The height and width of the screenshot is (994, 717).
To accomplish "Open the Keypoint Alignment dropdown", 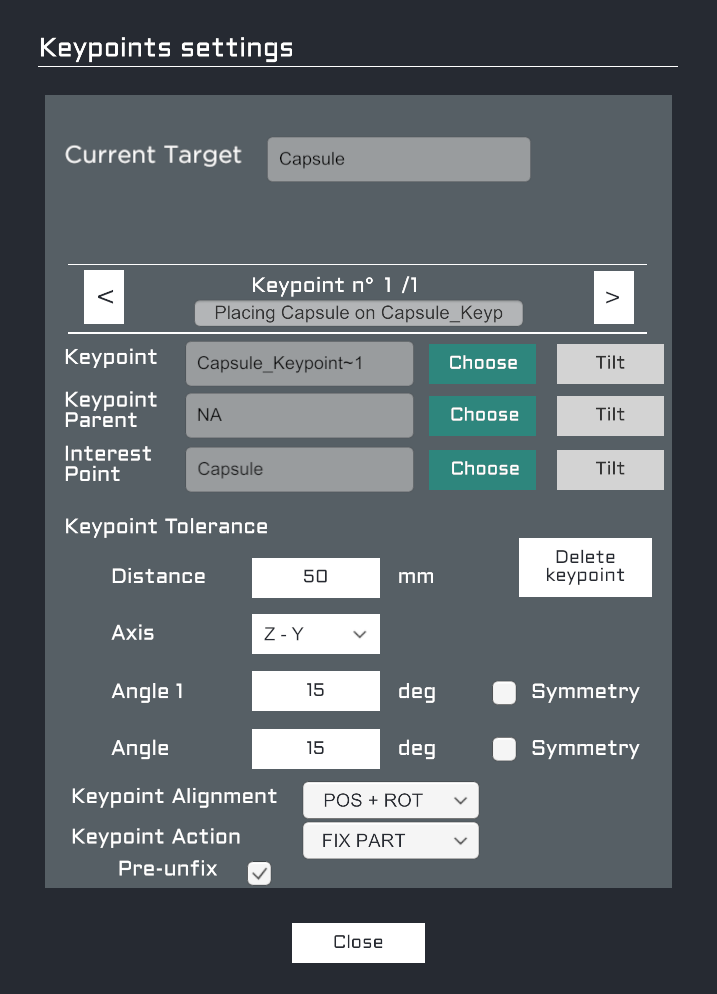I will [x=390, y=800].
